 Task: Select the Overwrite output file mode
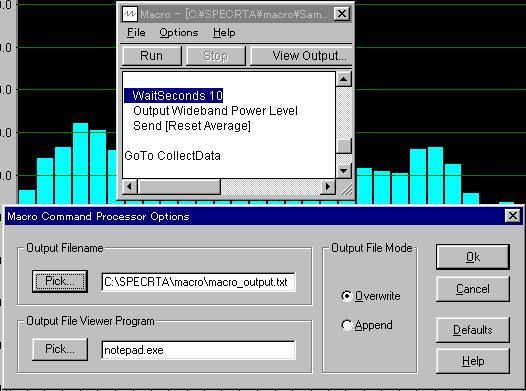pyautogui.click(x=347, y=296)
